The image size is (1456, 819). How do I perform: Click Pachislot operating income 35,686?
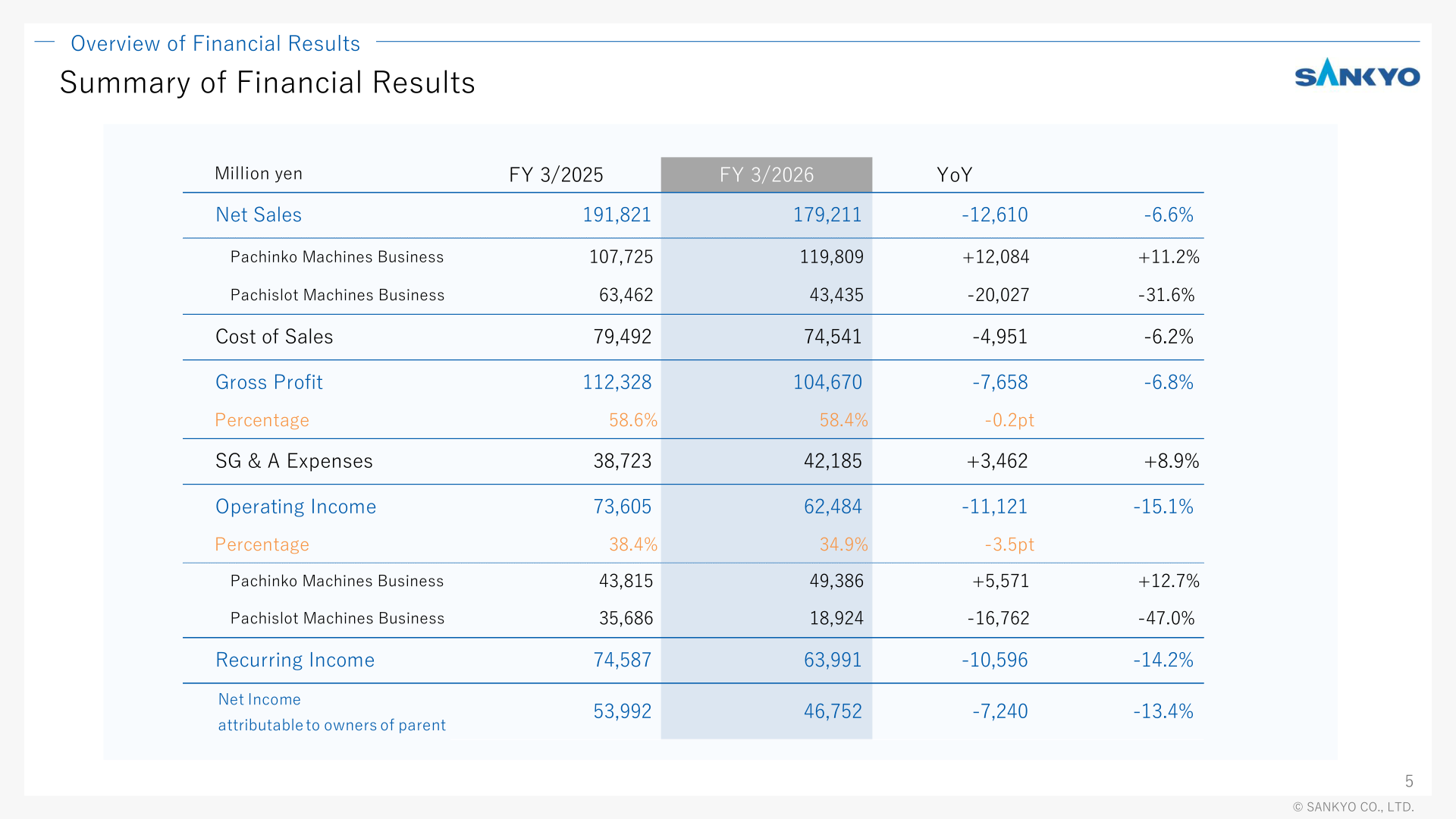(626, 618)
